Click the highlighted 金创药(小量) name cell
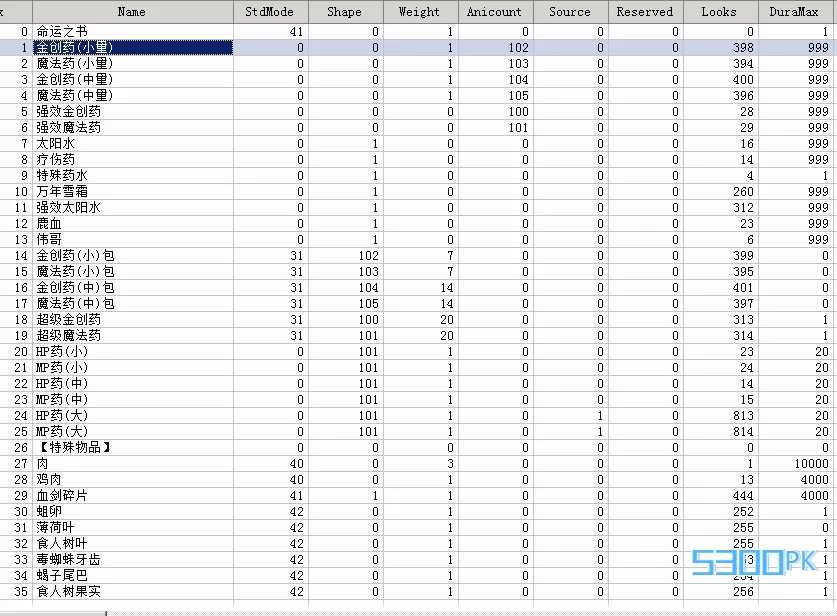Screen dimensions: 837x616 tap(133, 48)
